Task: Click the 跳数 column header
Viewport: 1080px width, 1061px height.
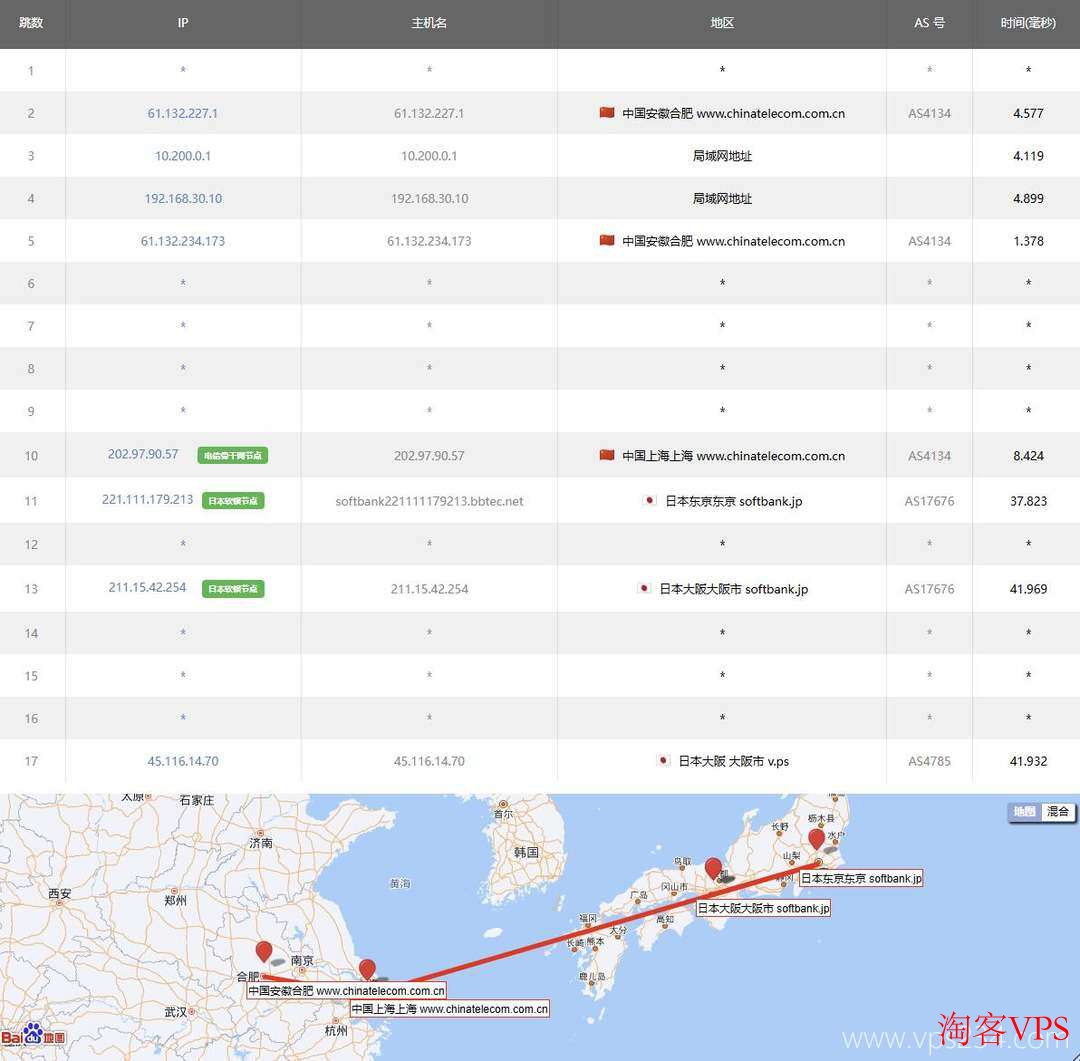Action: (x=31, y=23)
